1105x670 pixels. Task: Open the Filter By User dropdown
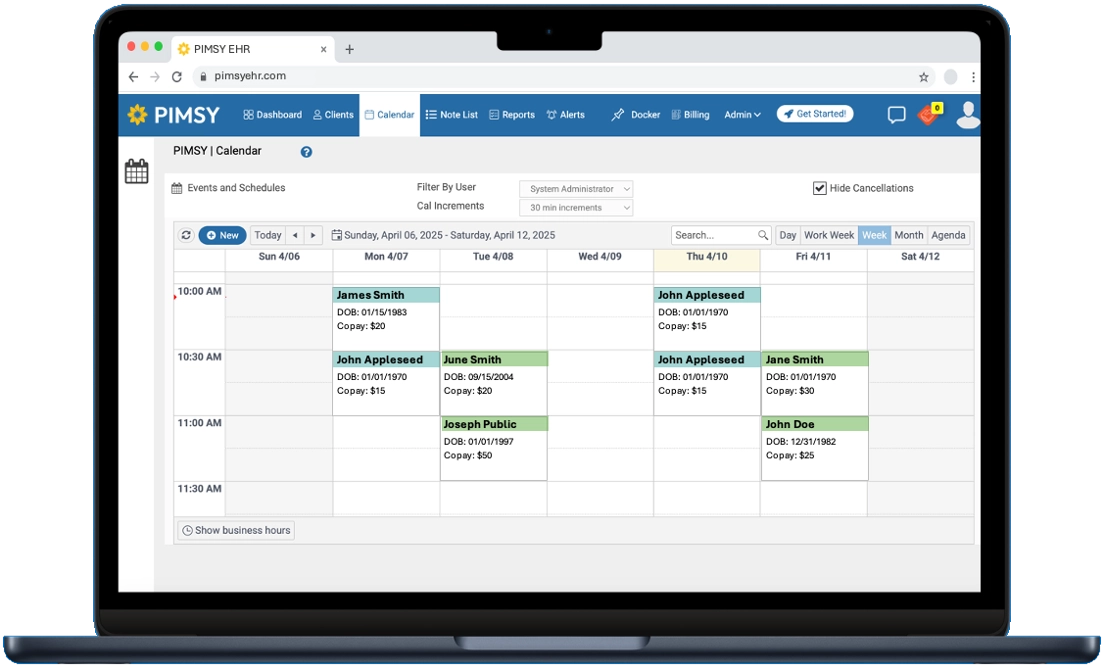pos(575,188)
